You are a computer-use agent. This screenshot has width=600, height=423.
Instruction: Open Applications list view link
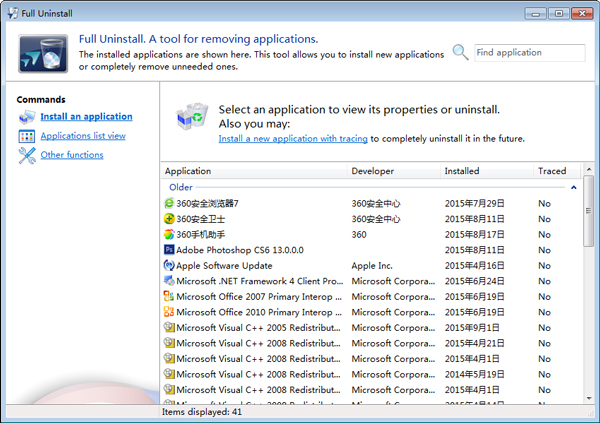[83, 136]
